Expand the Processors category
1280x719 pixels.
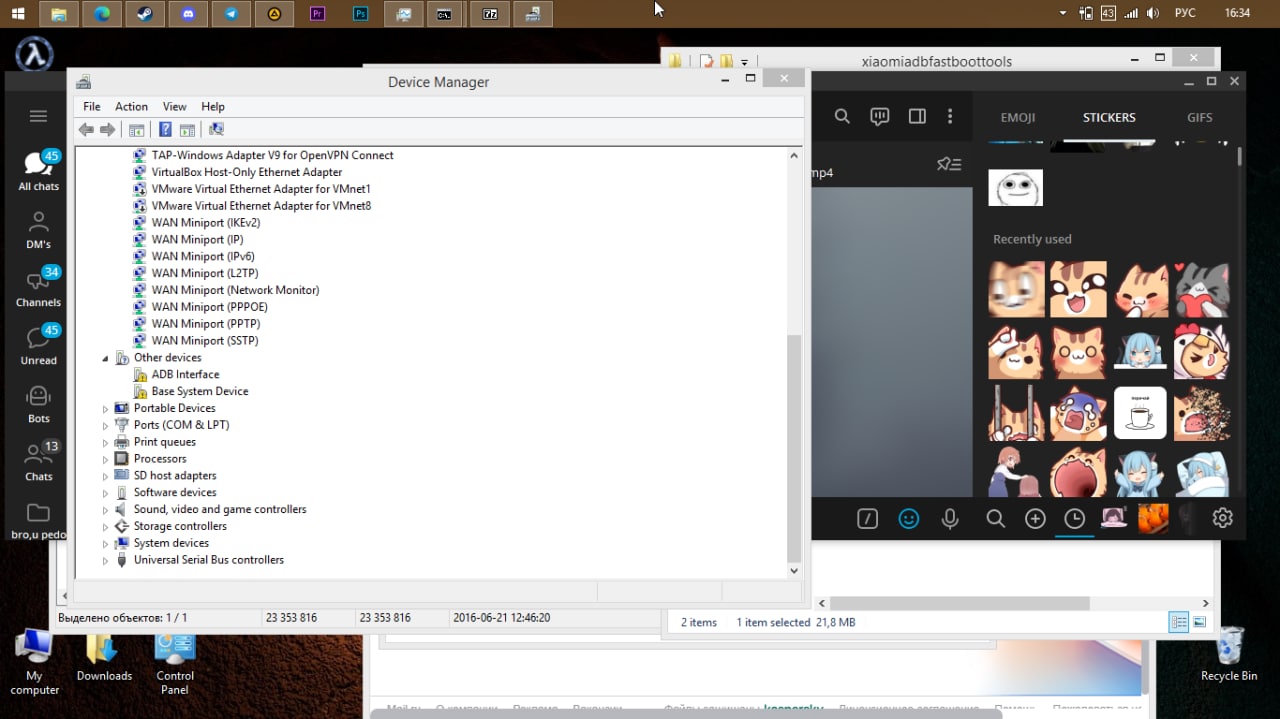pyautogui.click(x=105, y=459)
